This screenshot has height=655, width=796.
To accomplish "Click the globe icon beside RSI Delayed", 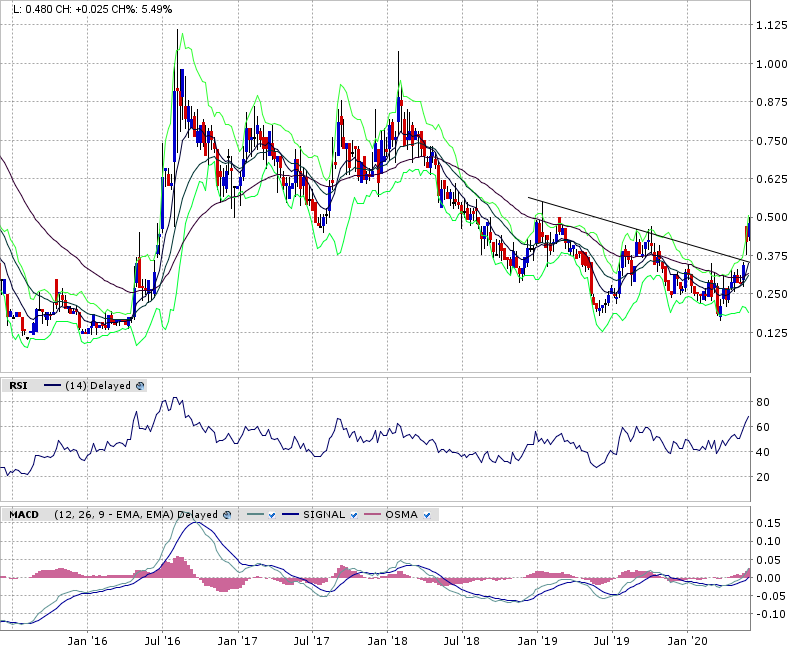I will [x=140, y=385].
